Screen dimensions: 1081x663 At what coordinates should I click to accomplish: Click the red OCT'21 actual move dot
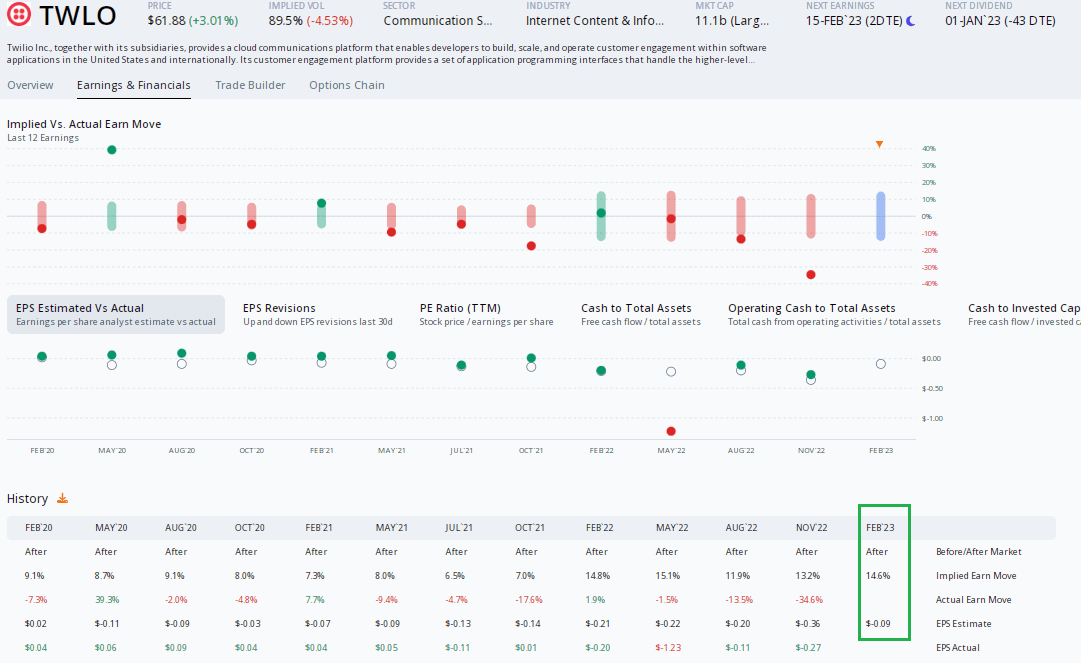531,246
